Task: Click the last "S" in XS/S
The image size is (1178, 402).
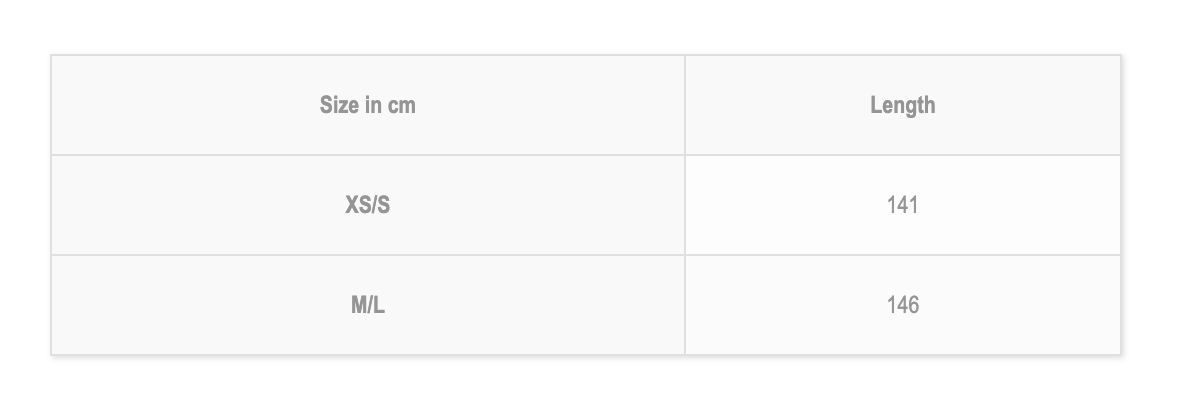Action: 384,205
